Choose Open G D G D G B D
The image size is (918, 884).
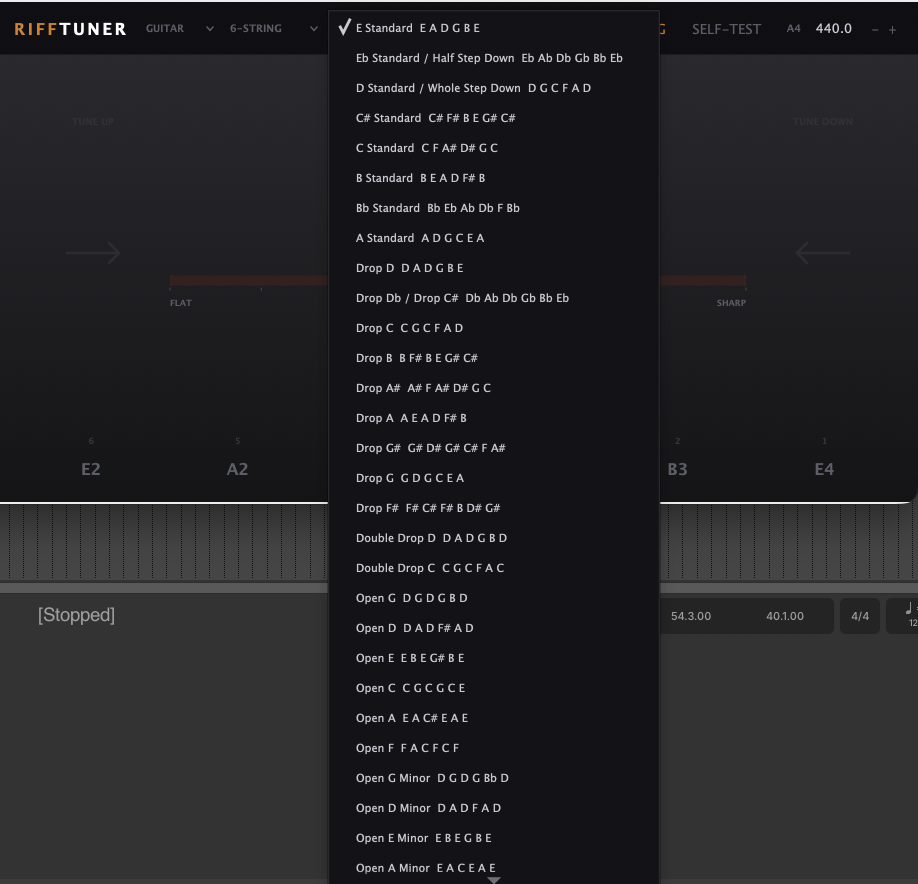coord(494,598)
